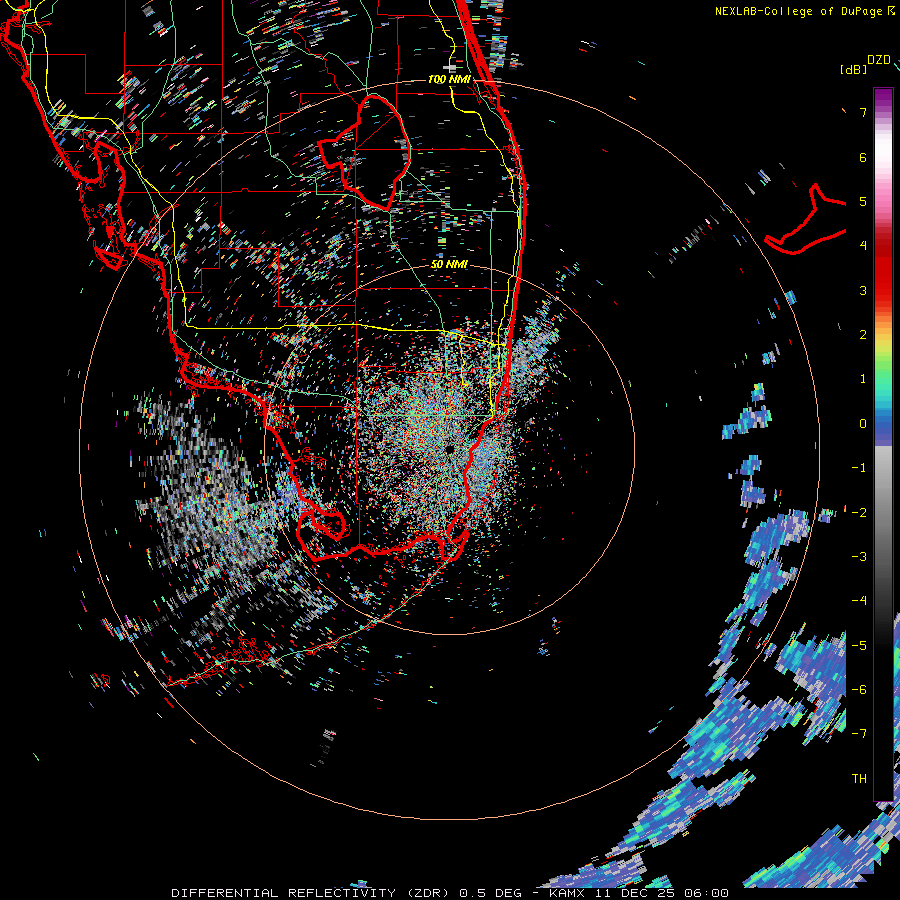The image size is (900, 900).
Task: Click the 50 NMI range ring label
Action: coord(449,264)
